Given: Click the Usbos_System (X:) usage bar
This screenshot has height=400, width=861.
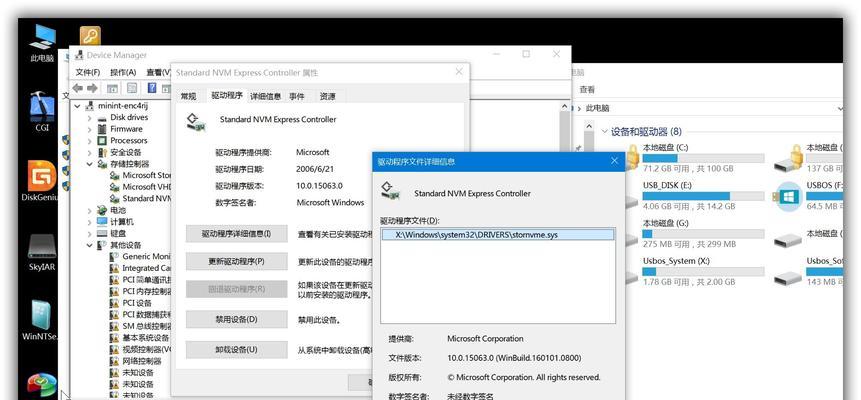Looking at the screenshot, I should [703, 271].
